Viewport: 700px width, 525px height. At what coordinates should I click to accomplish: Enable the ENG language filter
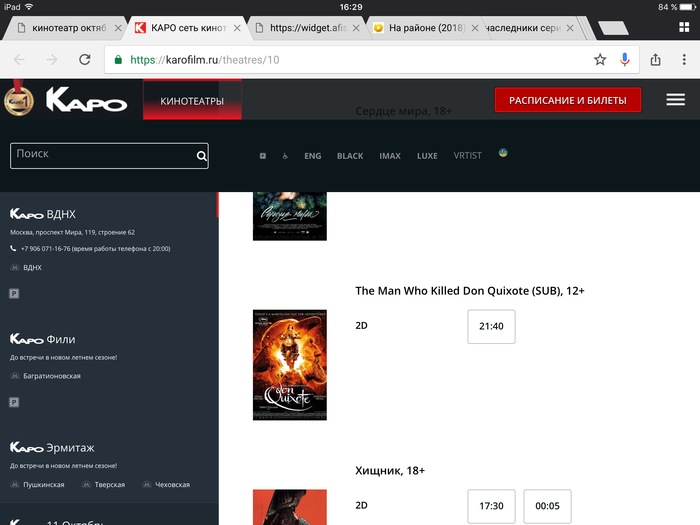313,156
